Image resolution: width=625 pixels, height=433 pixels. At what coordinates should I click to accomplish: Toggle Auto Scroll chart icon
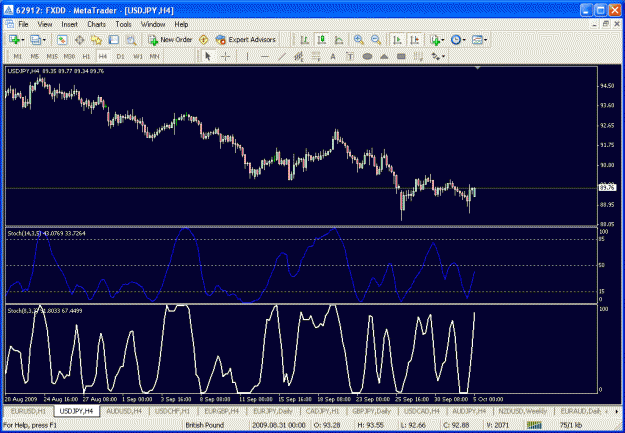click(x=397, y=40)
